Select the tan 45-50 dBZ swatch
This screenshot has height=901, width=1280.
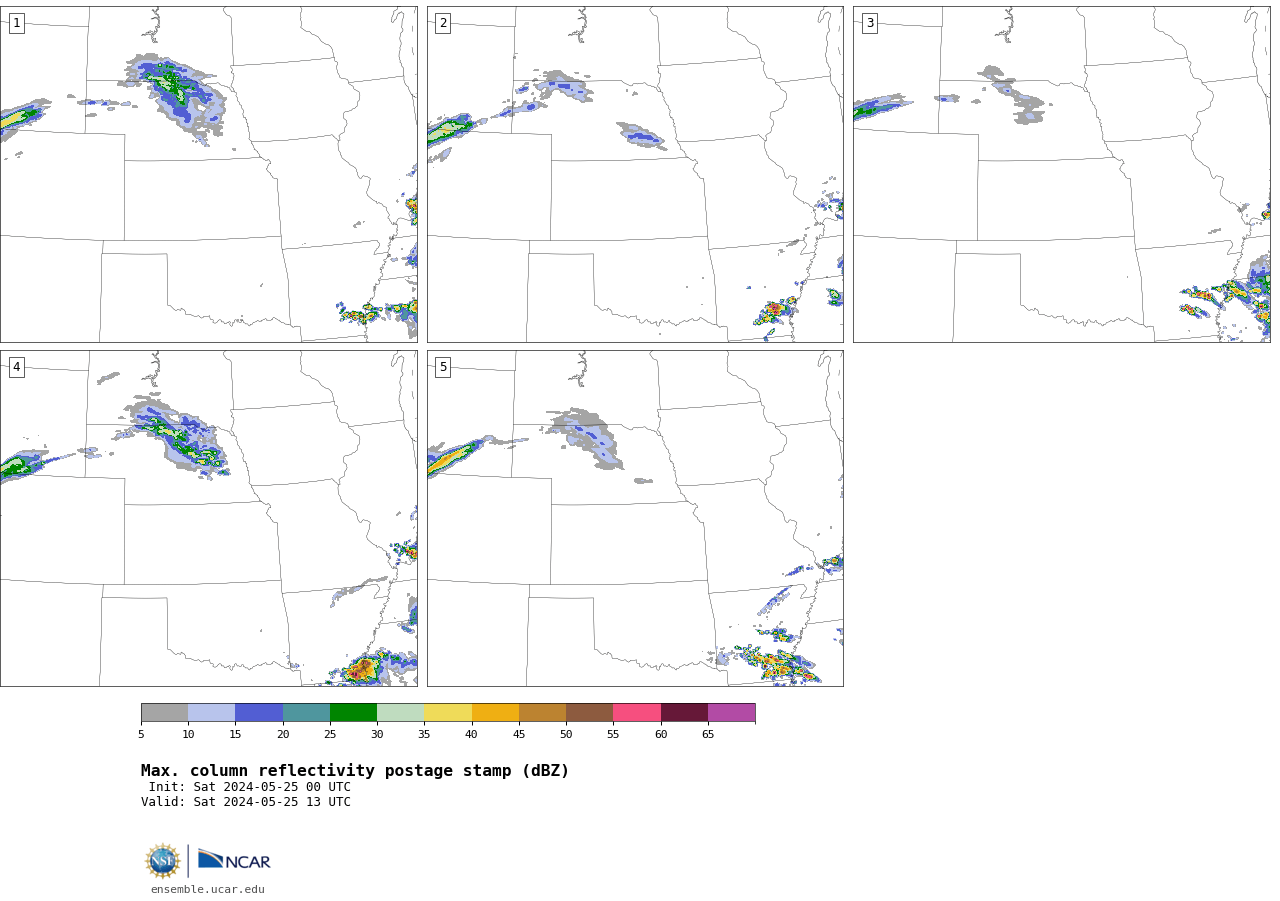542,713
